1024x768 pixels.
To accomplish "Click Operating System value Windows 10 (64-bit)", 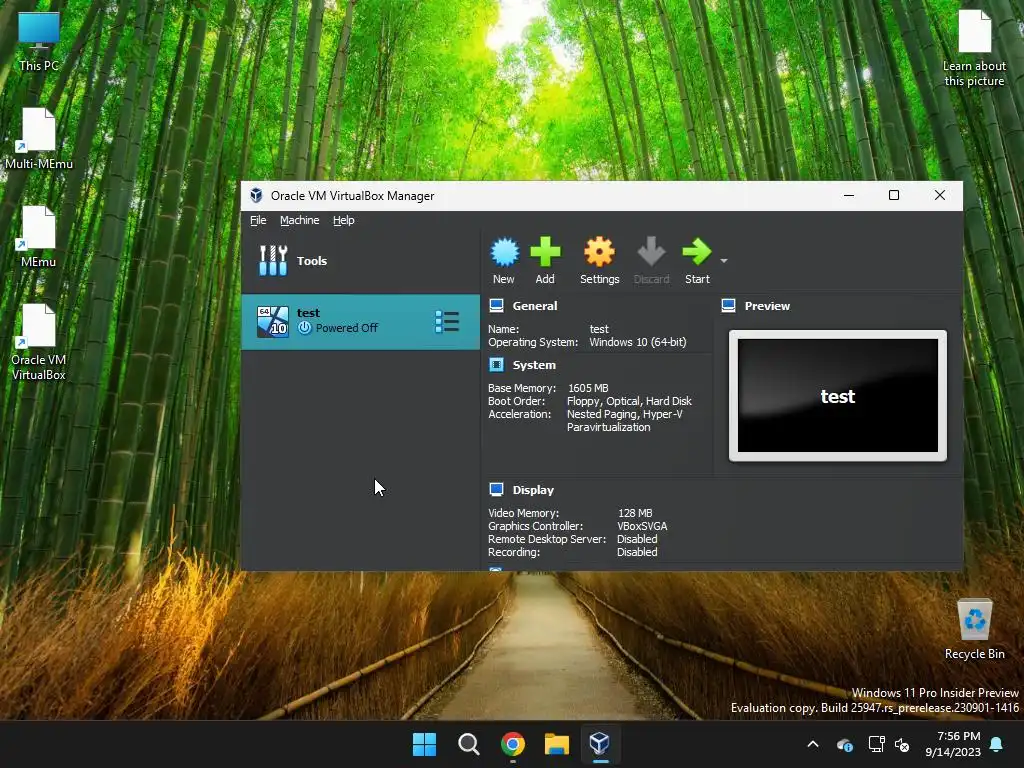I will [x=637, y=342].
